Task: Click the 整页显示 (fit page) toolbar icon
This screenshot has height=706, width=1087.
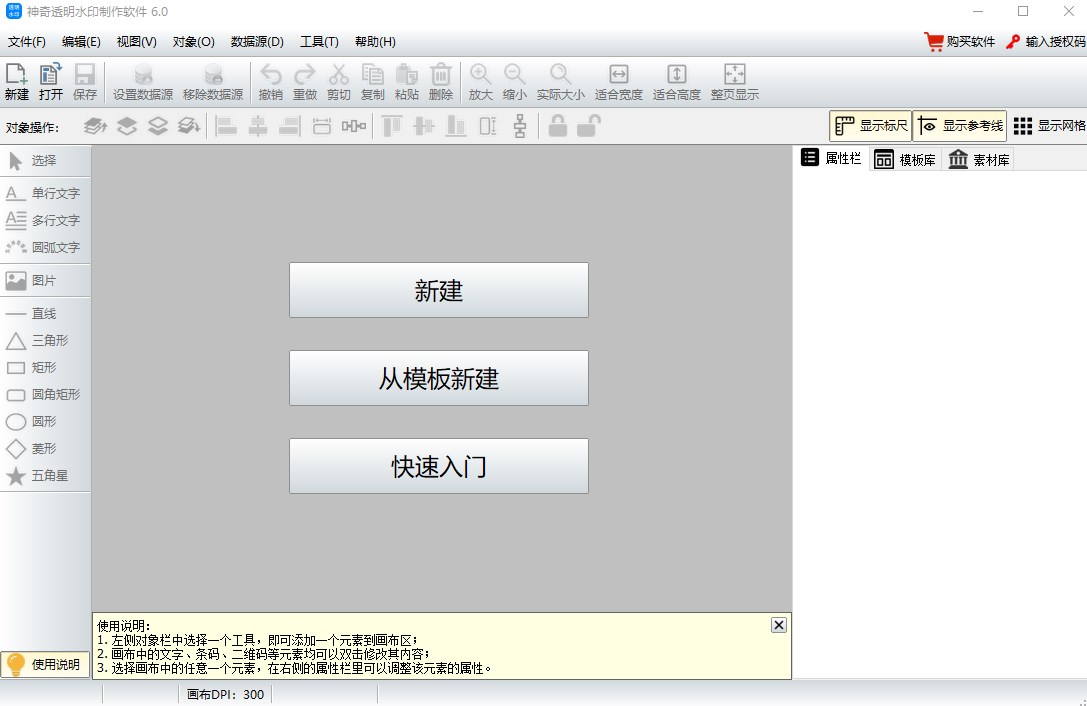Action: point(735,80)
